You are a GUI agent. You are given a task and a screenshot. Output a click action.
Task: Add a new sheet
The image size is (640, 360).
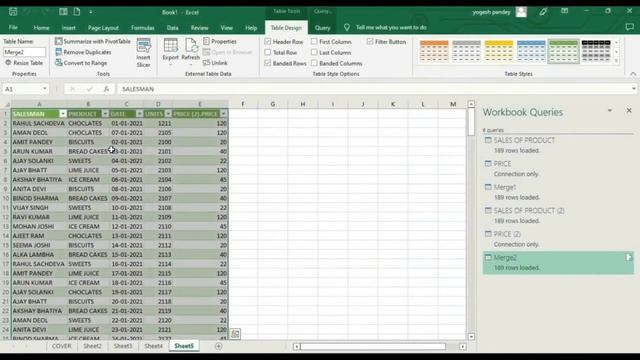pyautogui.click(x=218, y=346)
